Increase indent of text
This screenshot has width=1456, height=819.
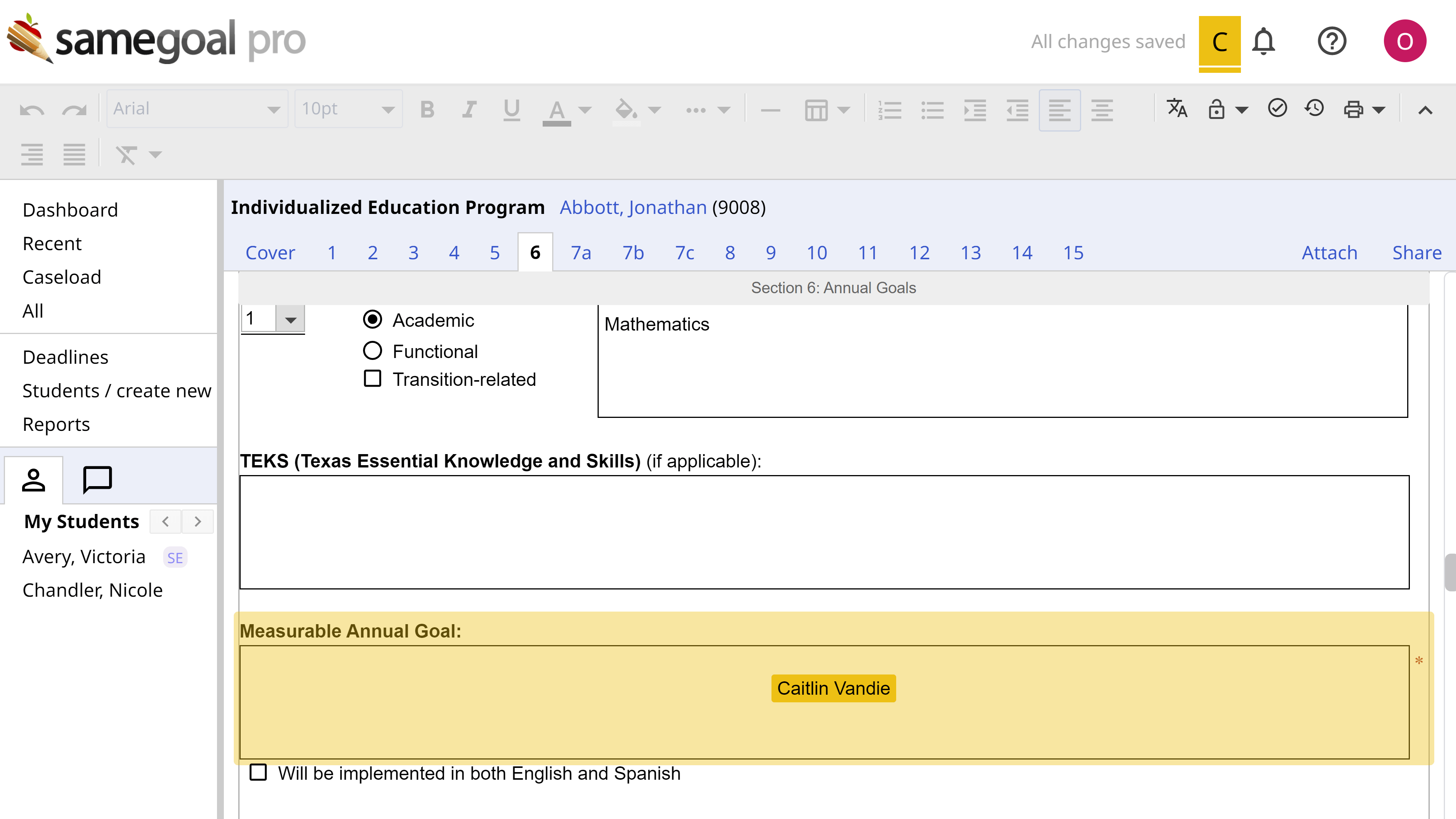pyautogui.click(x=975, y=110)
